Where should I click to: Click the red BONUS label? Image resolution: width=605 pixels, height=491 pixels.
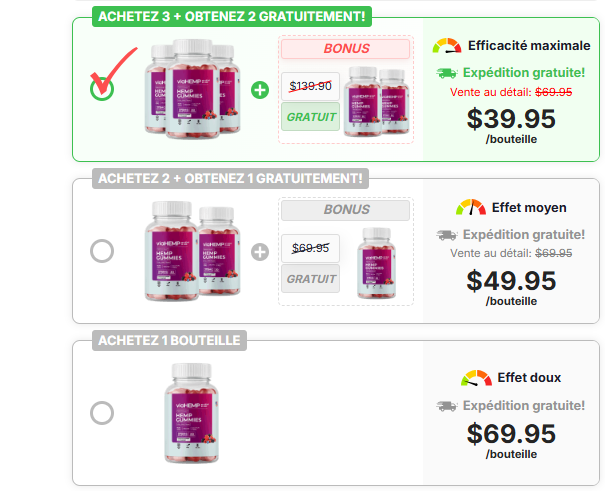click(345, 49)
